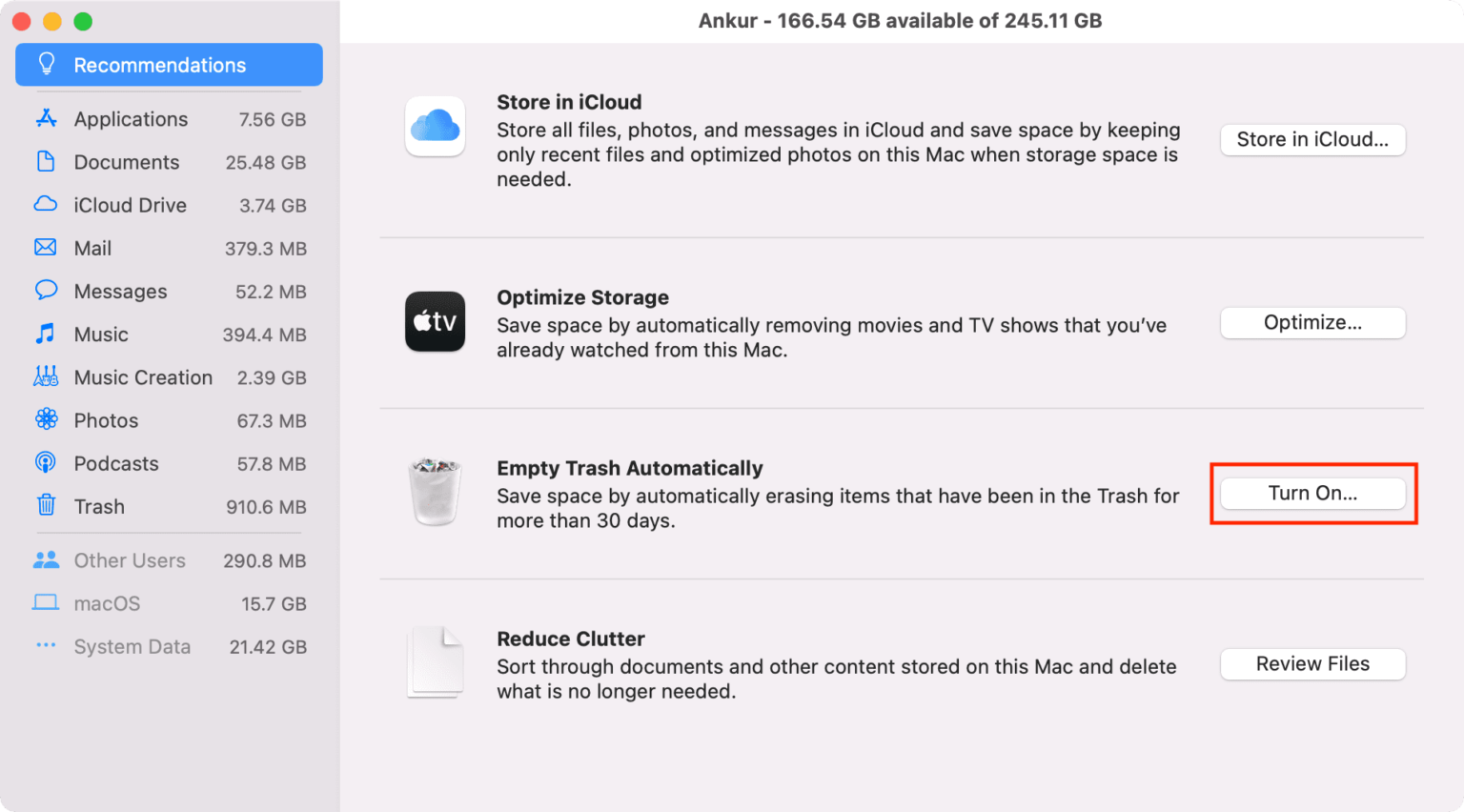Viewport: 1464px width, 812px height.
Task: Select the Music note icon
Action: pyautogui.click(x=46, y=335)
